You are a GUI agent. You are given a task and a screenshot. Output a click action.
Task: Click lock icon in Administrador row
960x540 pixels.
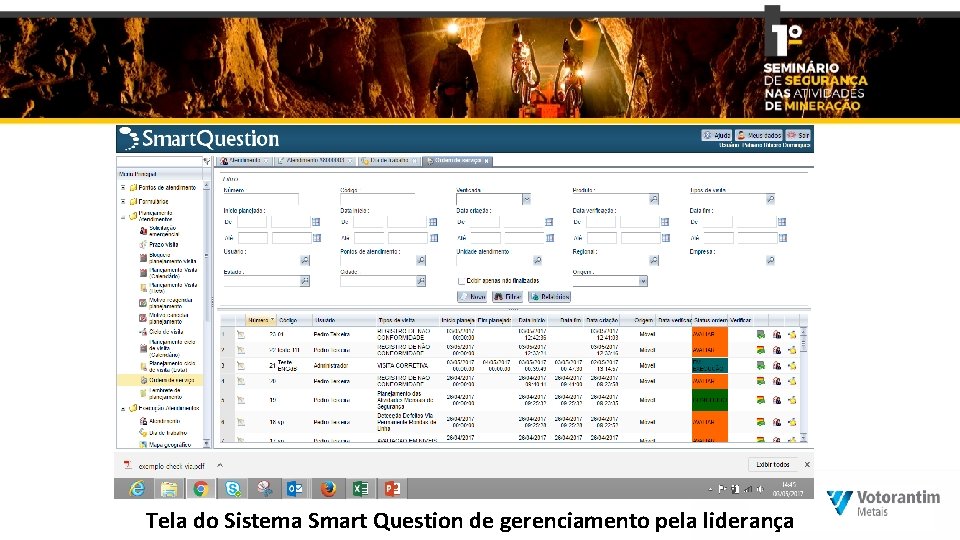(776, 366)
